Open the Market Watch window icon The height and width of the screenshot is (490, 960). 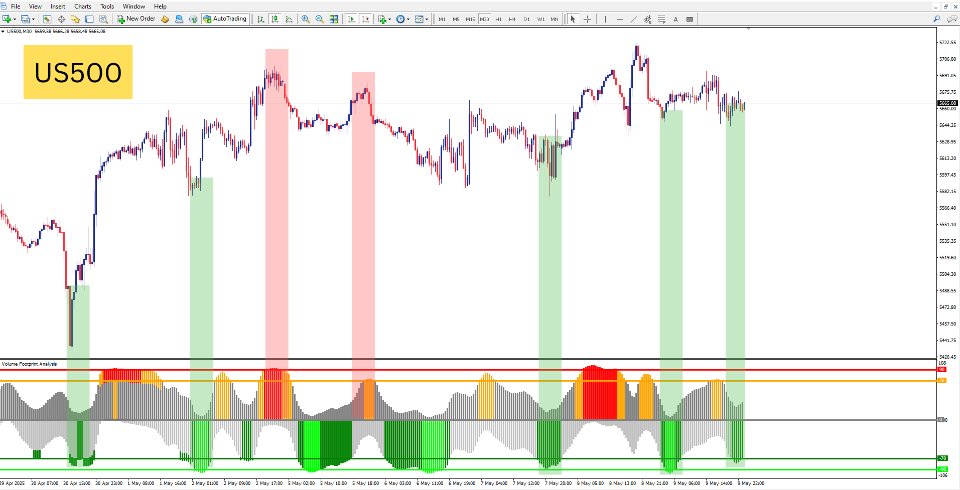pos(47,19)
